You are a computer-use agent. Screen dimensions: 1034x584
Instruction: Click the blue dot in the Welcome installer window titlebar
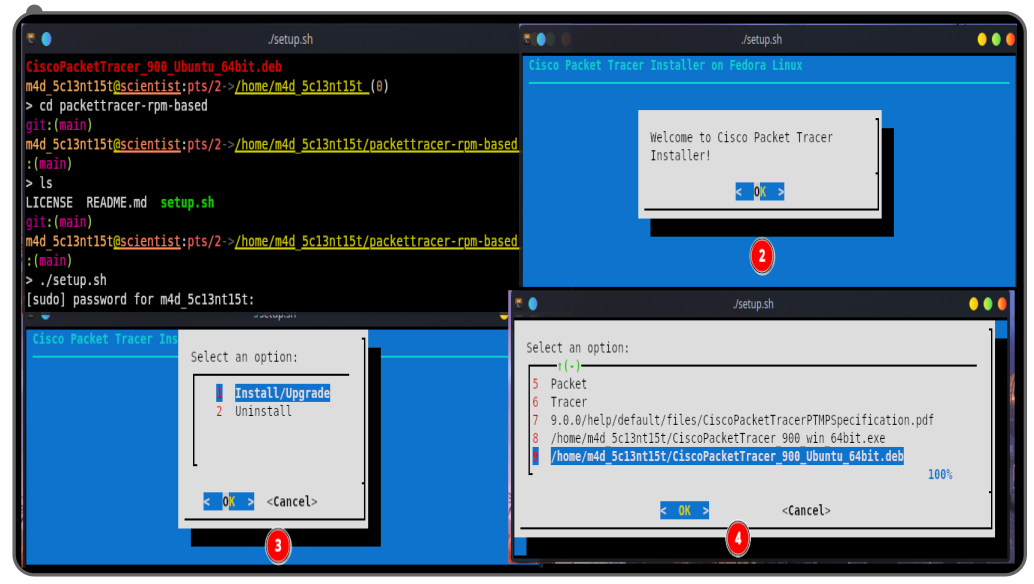tap(541, 39)
